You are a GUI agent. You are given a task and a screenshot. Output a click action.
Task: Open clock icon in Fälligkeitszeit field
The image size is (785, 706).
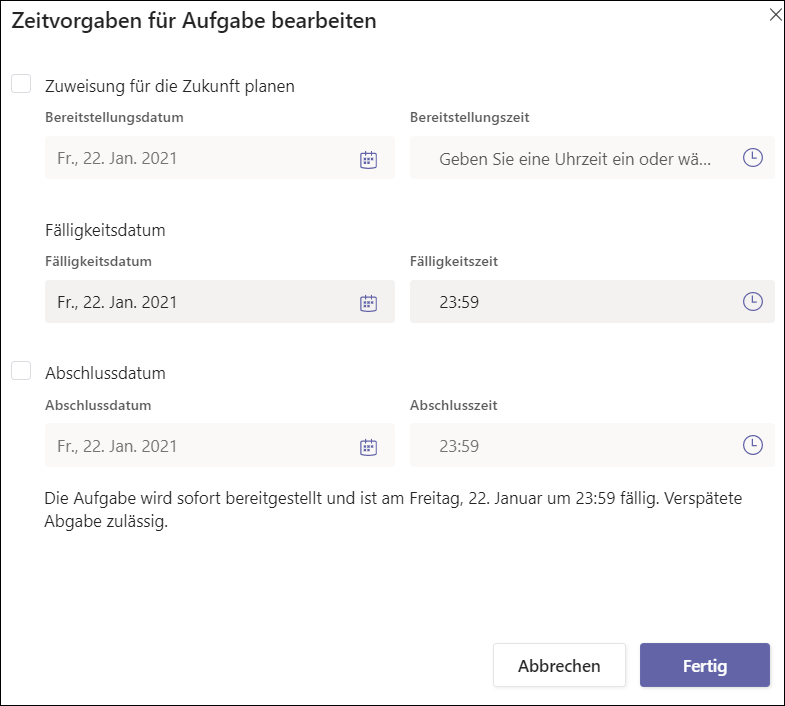752,301
